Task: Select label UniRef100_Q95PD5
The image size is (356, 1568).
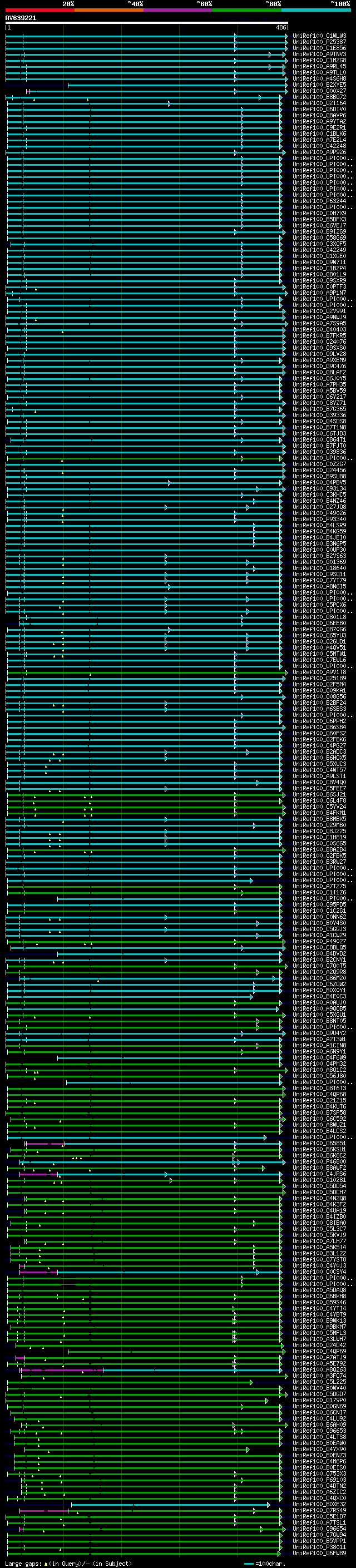Action: point(319,905)
